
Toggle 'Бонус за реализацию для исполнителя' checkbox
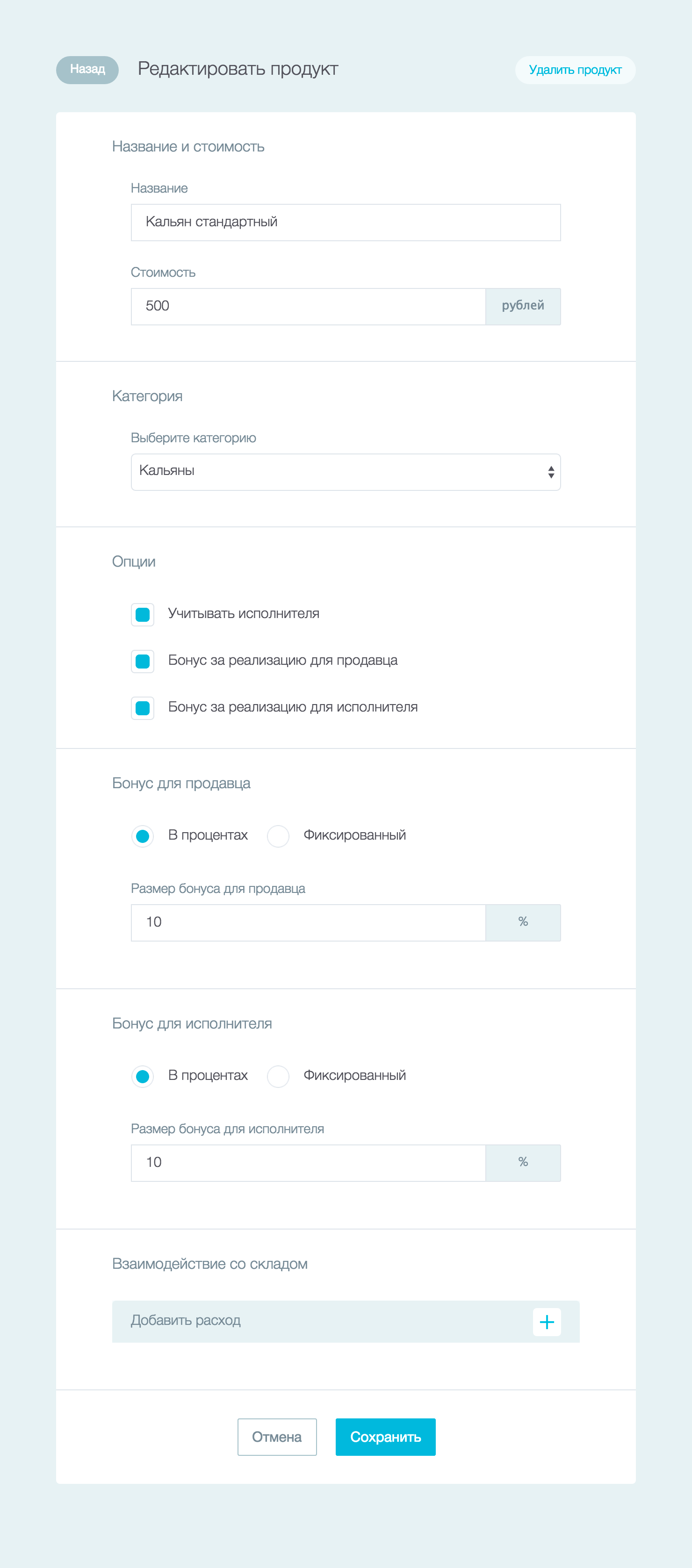[143, 708]
